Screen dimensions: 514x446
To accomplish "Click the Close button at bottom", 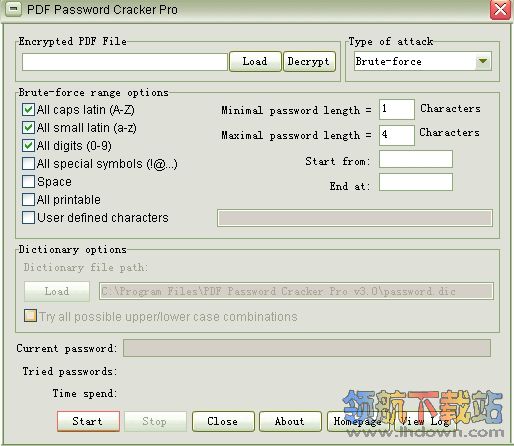I will (223, 421).
